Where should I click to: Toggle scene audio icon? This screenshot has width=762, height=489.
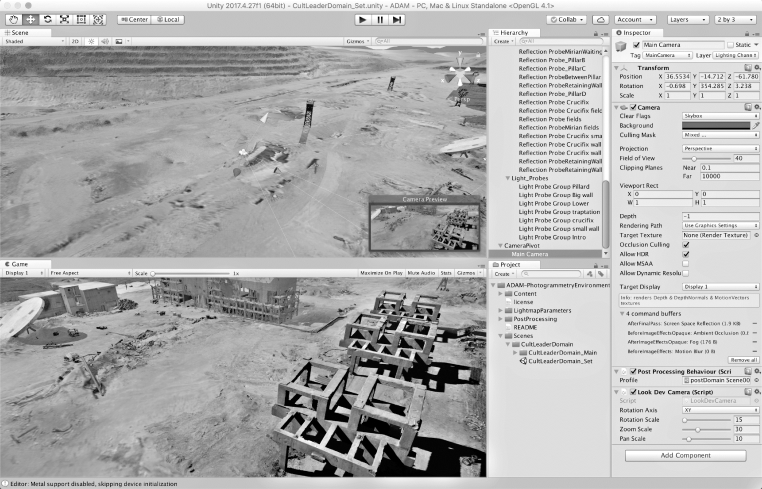point(104,41)
